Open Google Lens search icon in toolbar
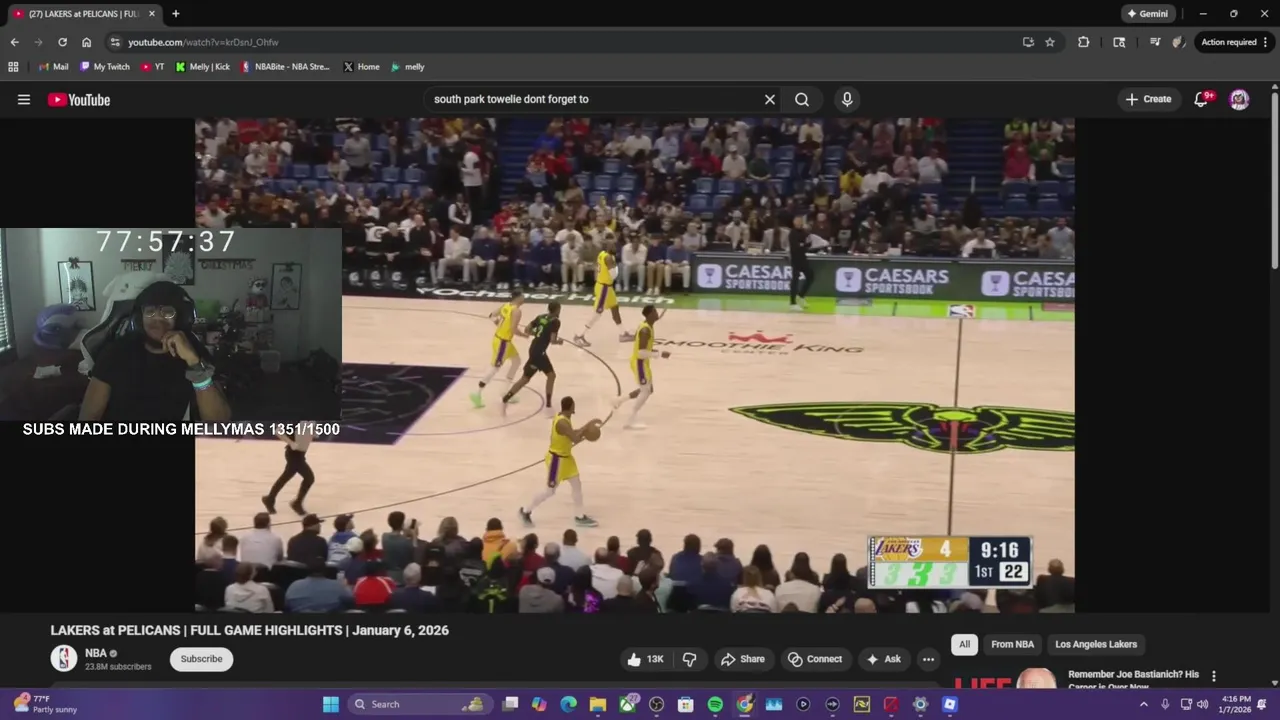The height and width of the screenshot is (720, 1280). click(x=1119, y=42)
